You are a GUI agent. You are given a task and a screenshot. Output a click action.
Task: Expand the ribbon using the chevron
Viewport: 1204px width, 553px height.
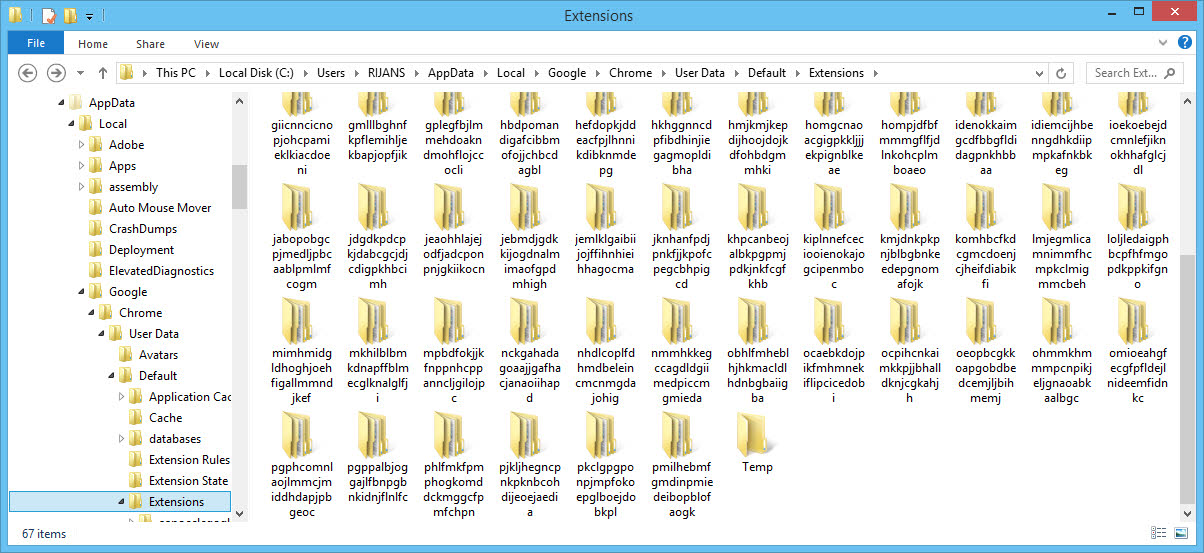point(1163,44)
